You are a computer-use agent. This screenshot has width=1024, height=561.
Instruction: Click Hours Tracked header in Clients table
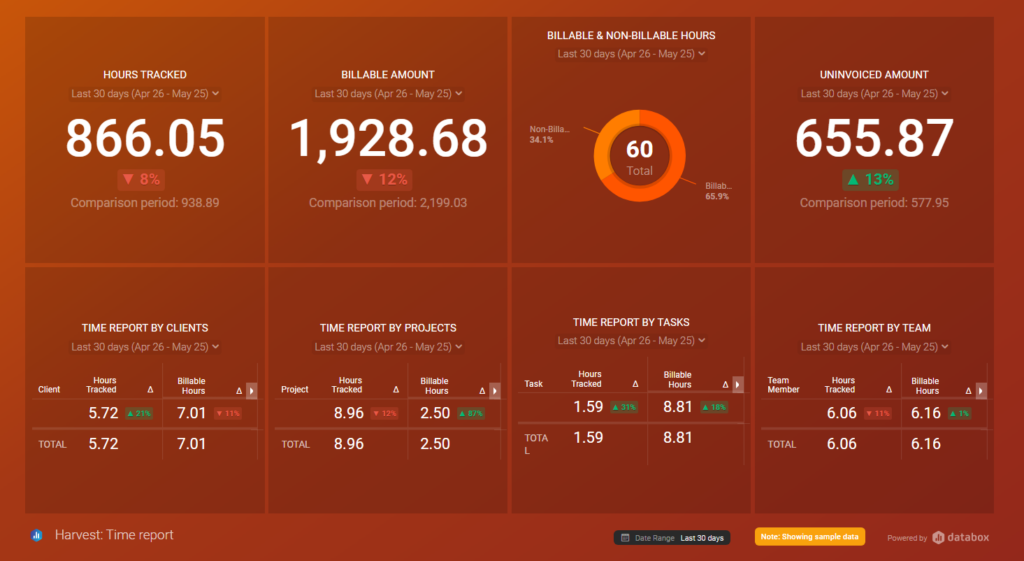coord(102,385)
